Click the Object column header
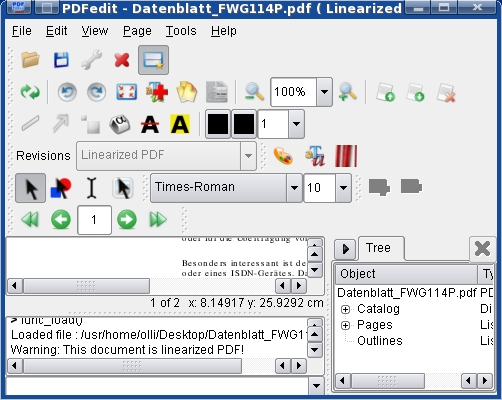 click(406, 274)
